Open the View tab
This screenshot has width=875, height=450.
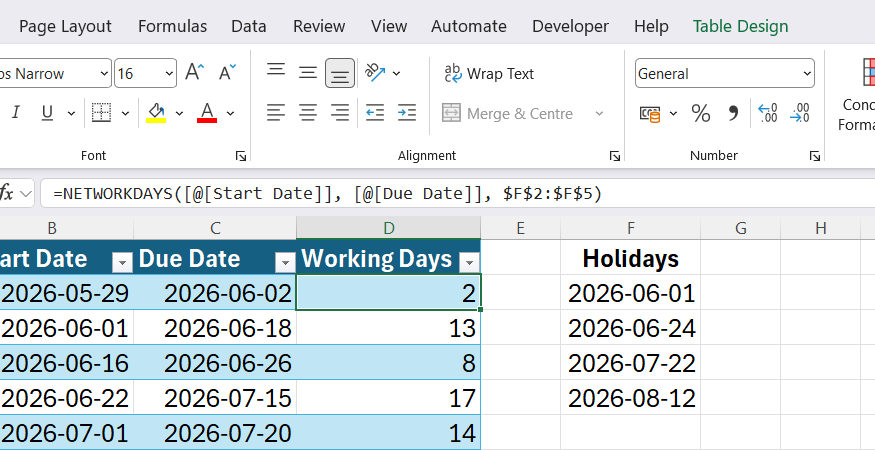click(x=388, y=26)
